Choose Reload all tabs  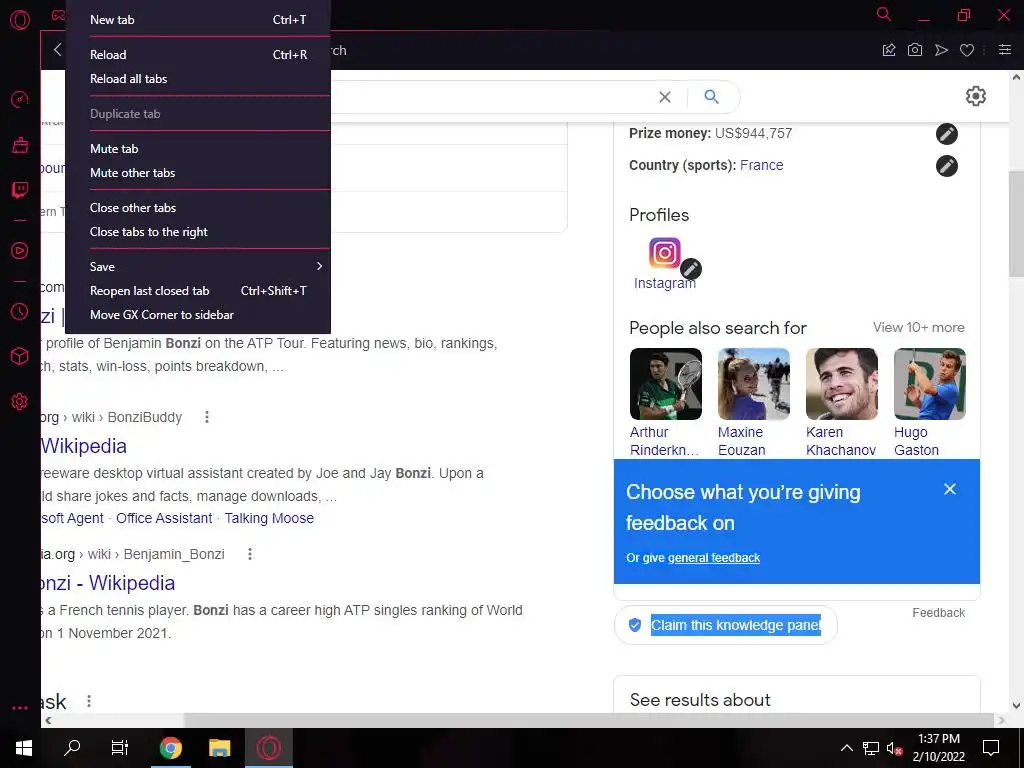coord(198,79)
